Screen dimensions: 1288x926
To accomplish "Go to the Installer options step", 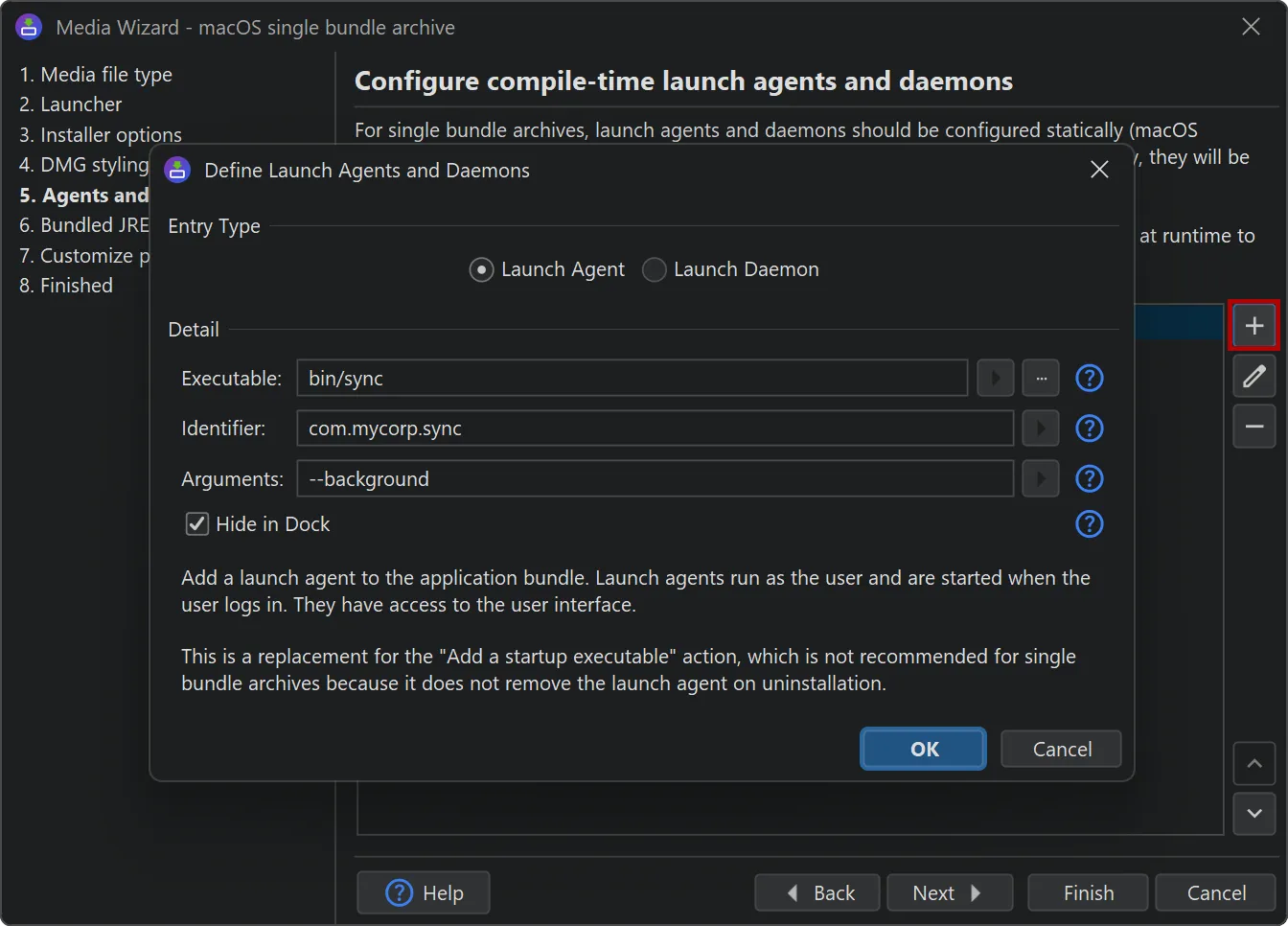I will tap(101, 135).
